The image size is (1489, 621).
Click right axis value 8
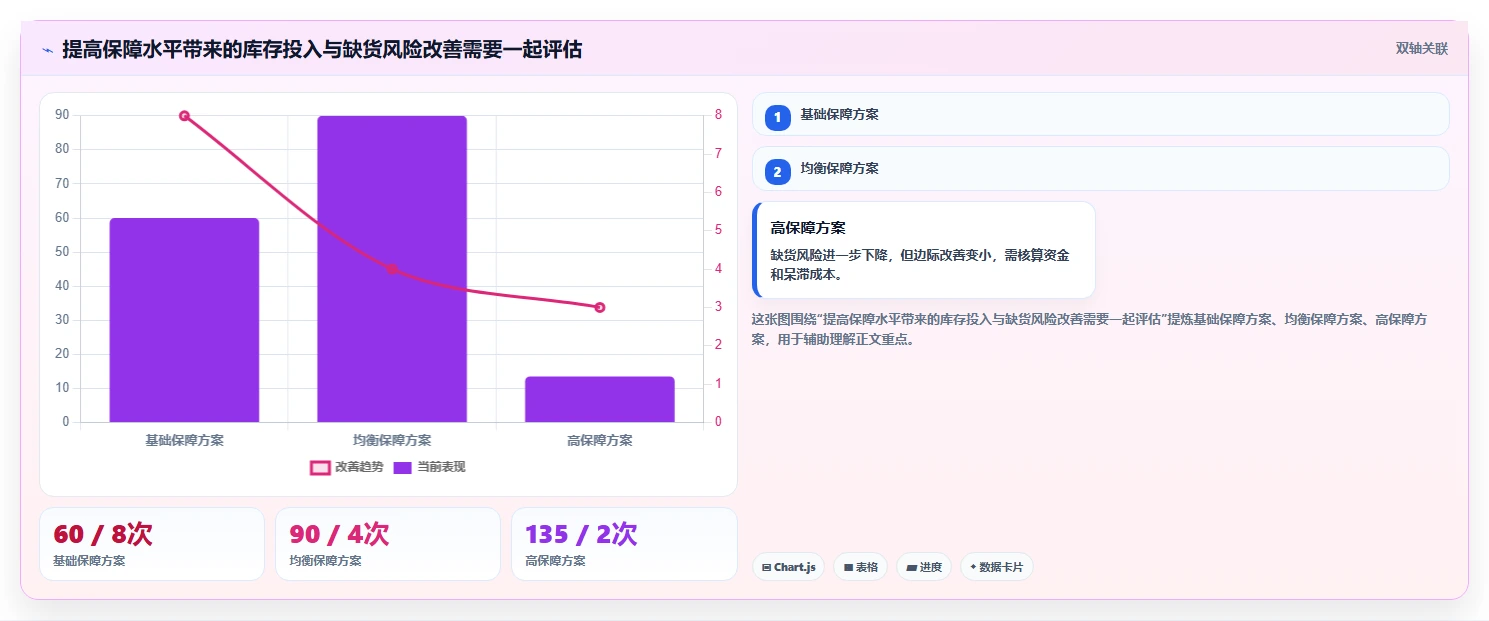(718, 115)
